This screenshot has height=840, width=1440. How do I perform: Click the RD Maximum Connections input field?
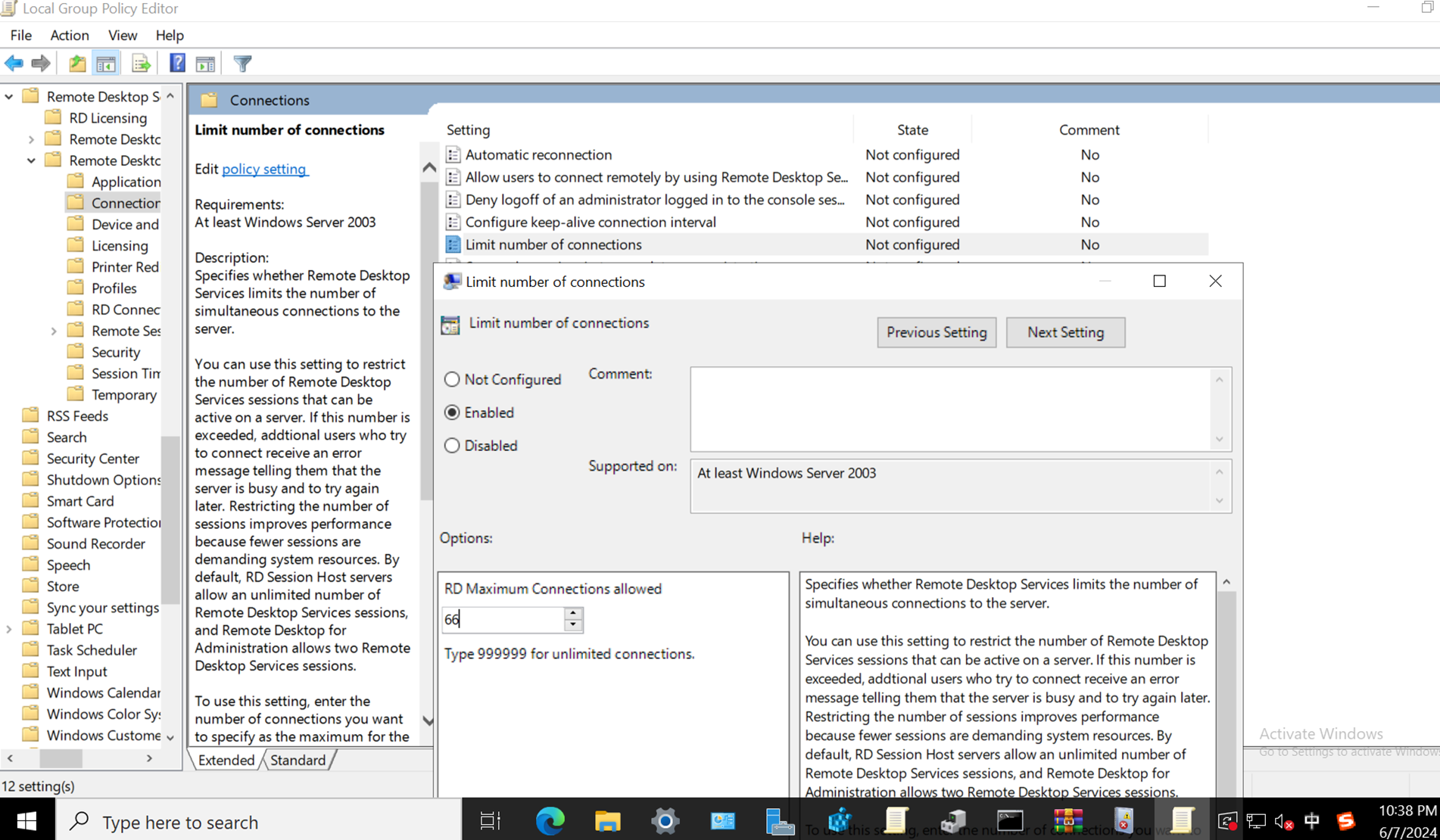point(503,620)
